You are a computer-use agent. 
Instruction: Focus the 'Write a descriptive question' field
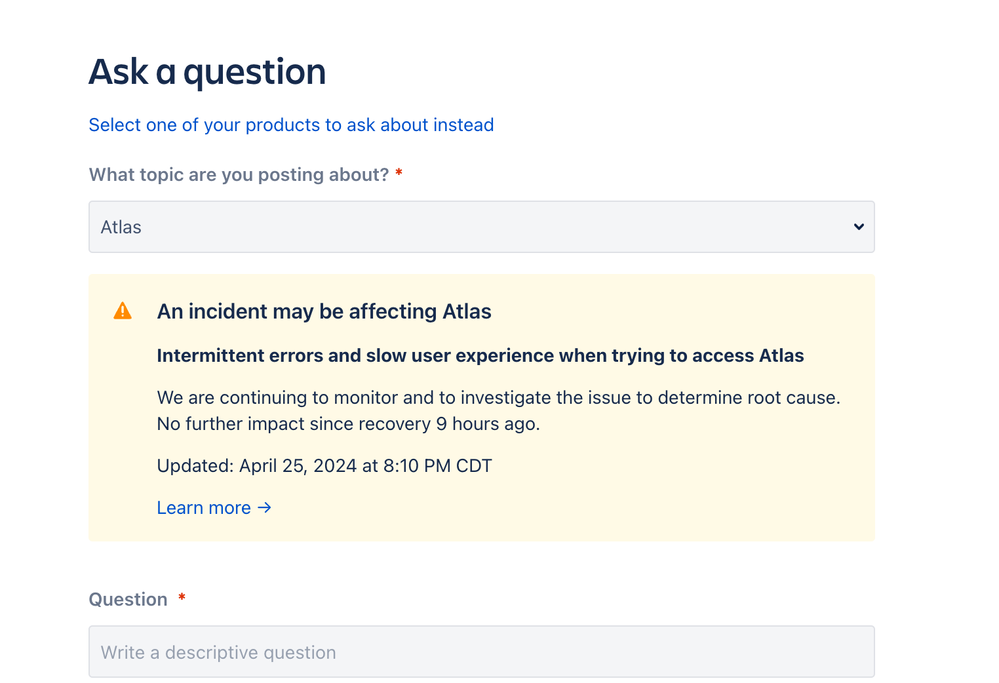point(481,651)
